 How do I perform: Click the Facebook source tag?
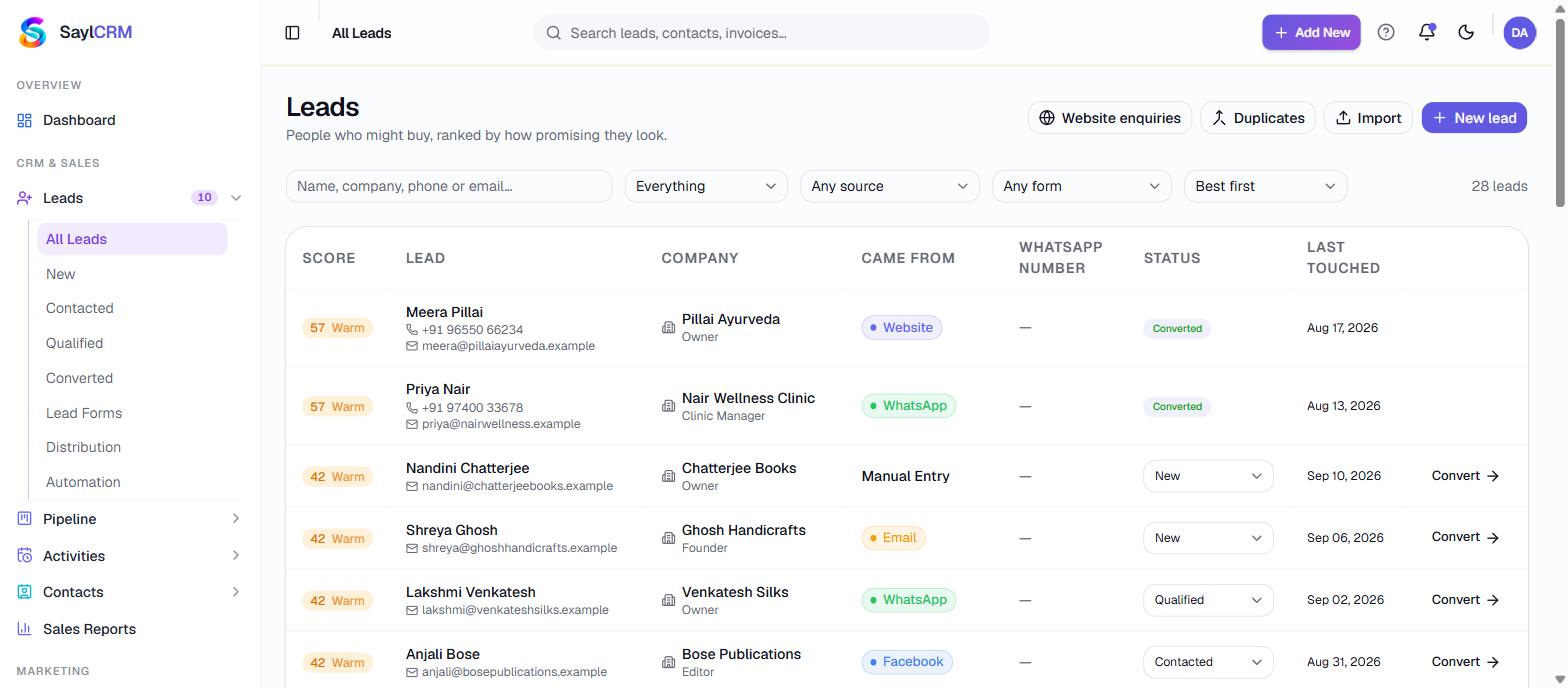[x=906, y=662]
